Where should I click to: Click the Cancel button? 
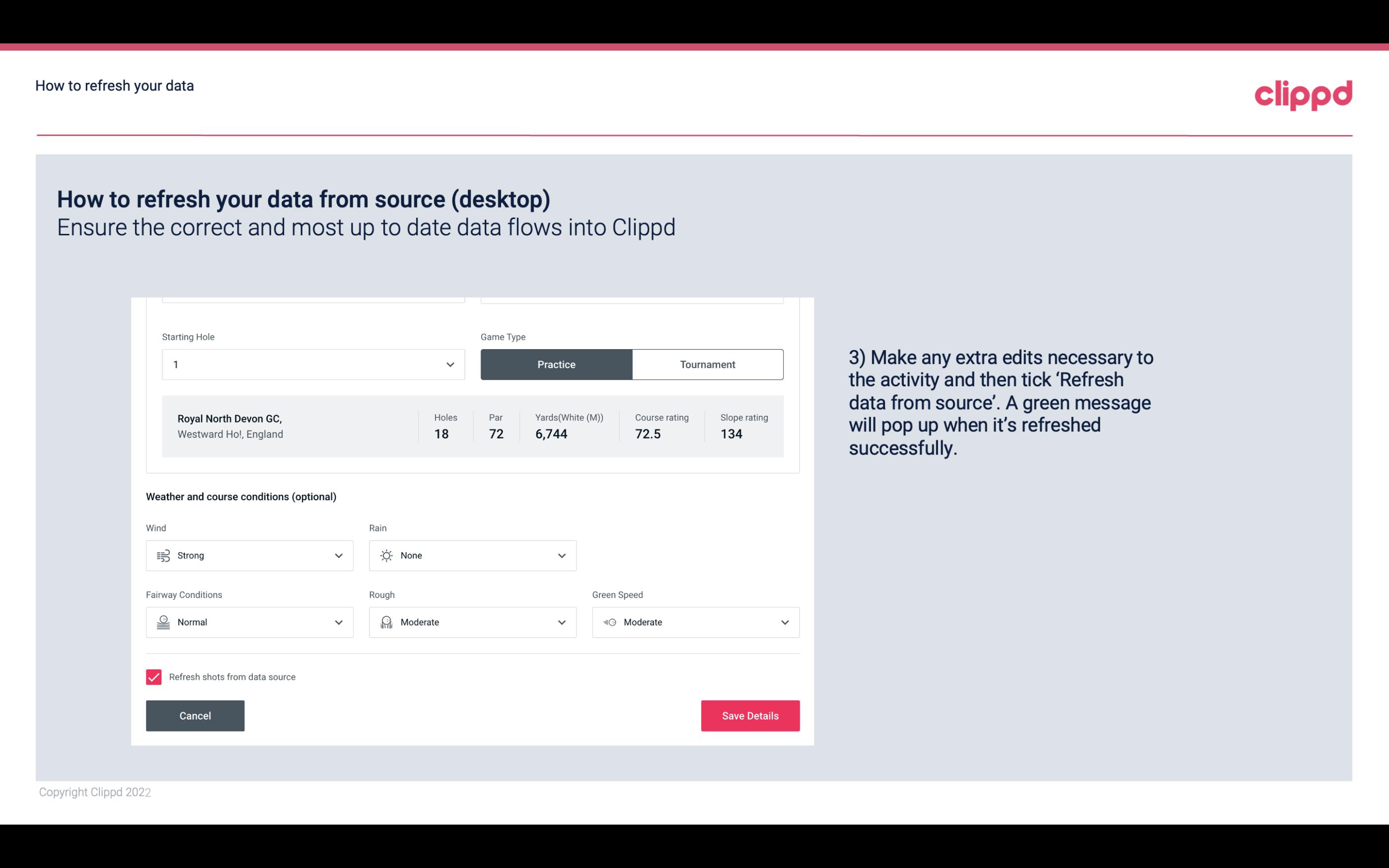[x=195, y=715]
